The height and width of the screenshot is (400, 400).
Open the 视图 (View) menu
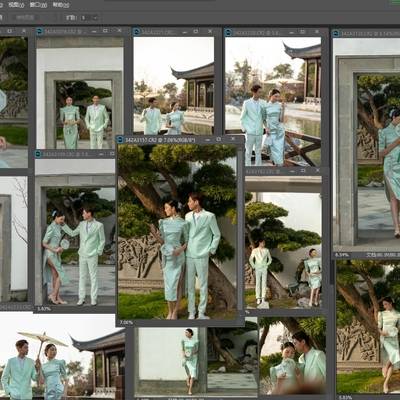tap(16, 5)
